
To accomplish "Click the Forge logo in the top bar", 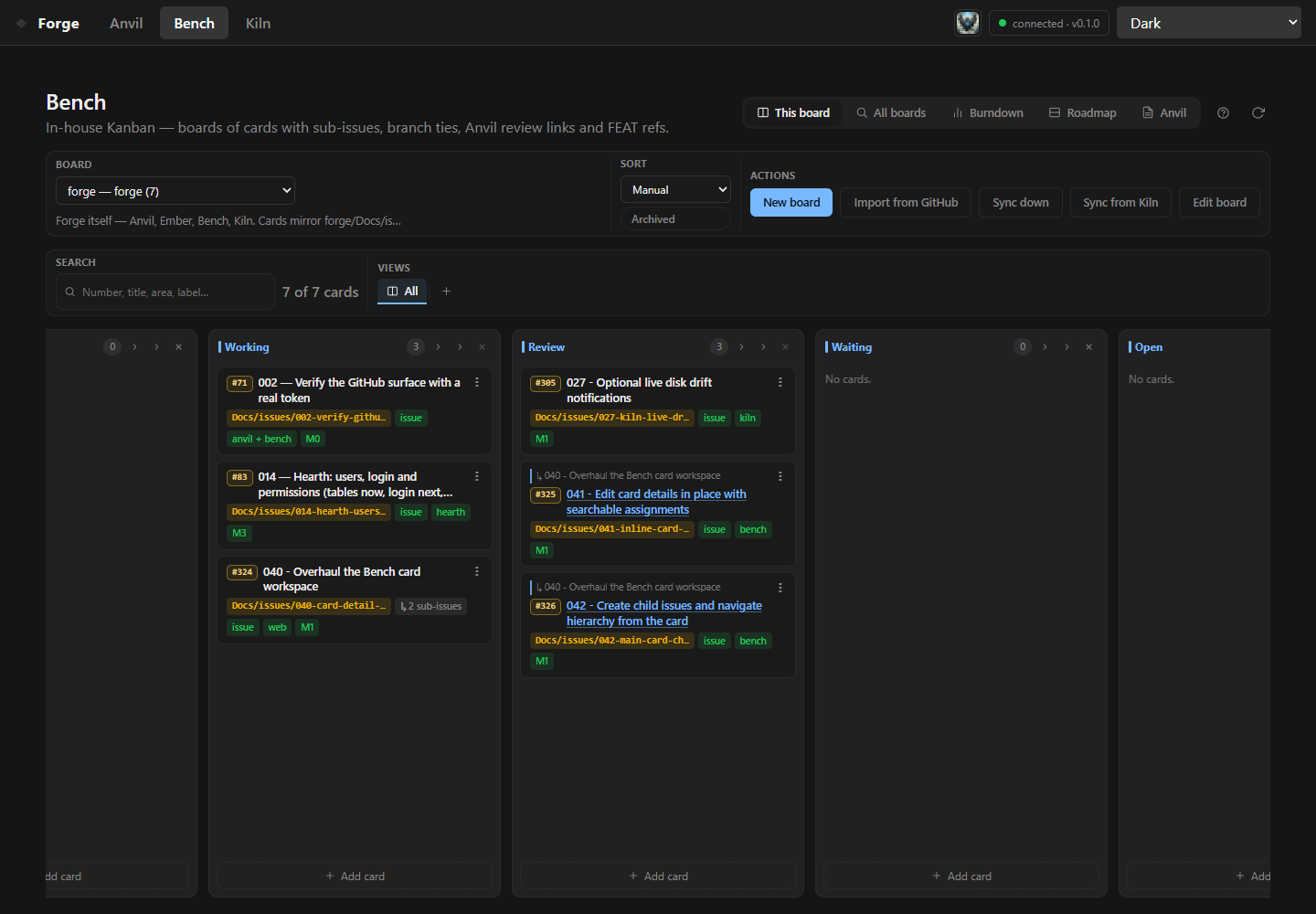I will (x=48, y=23).
